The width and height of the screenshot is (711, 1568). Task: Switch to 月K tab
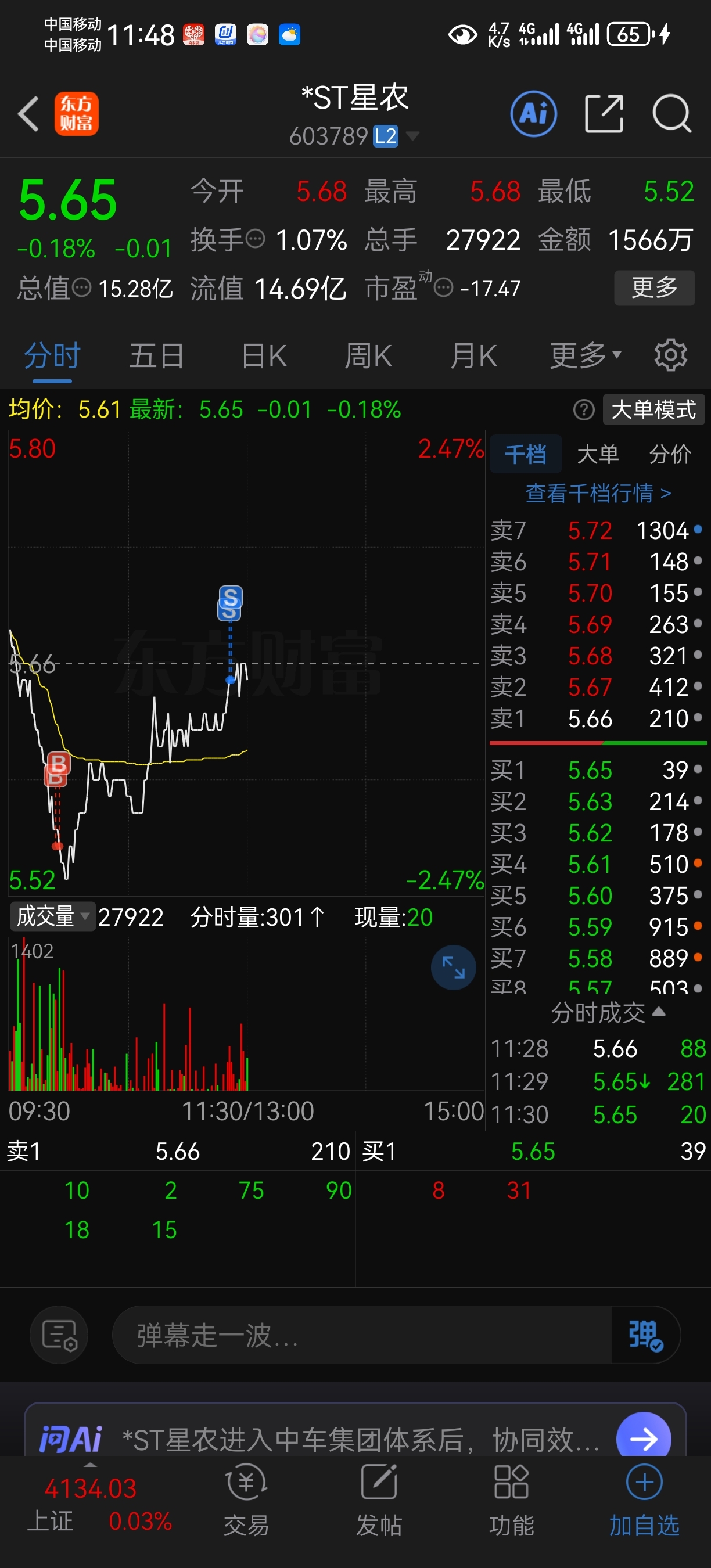pyautogui.click(x=473, y=355)
